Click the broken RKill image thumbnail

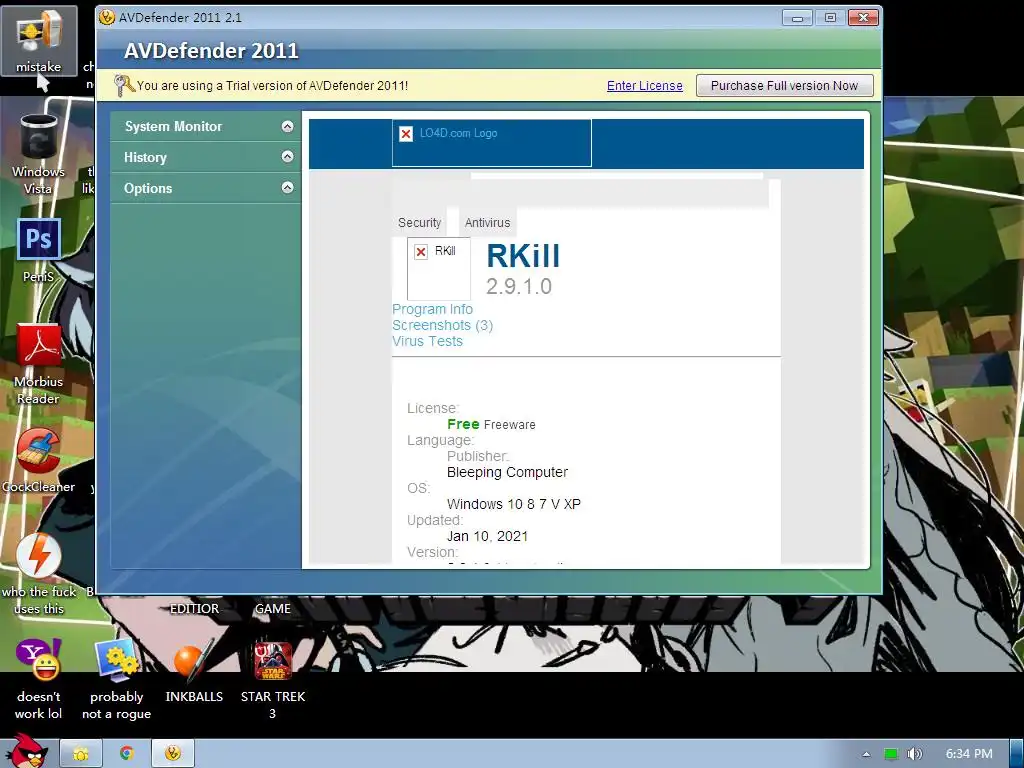[438, 268]
